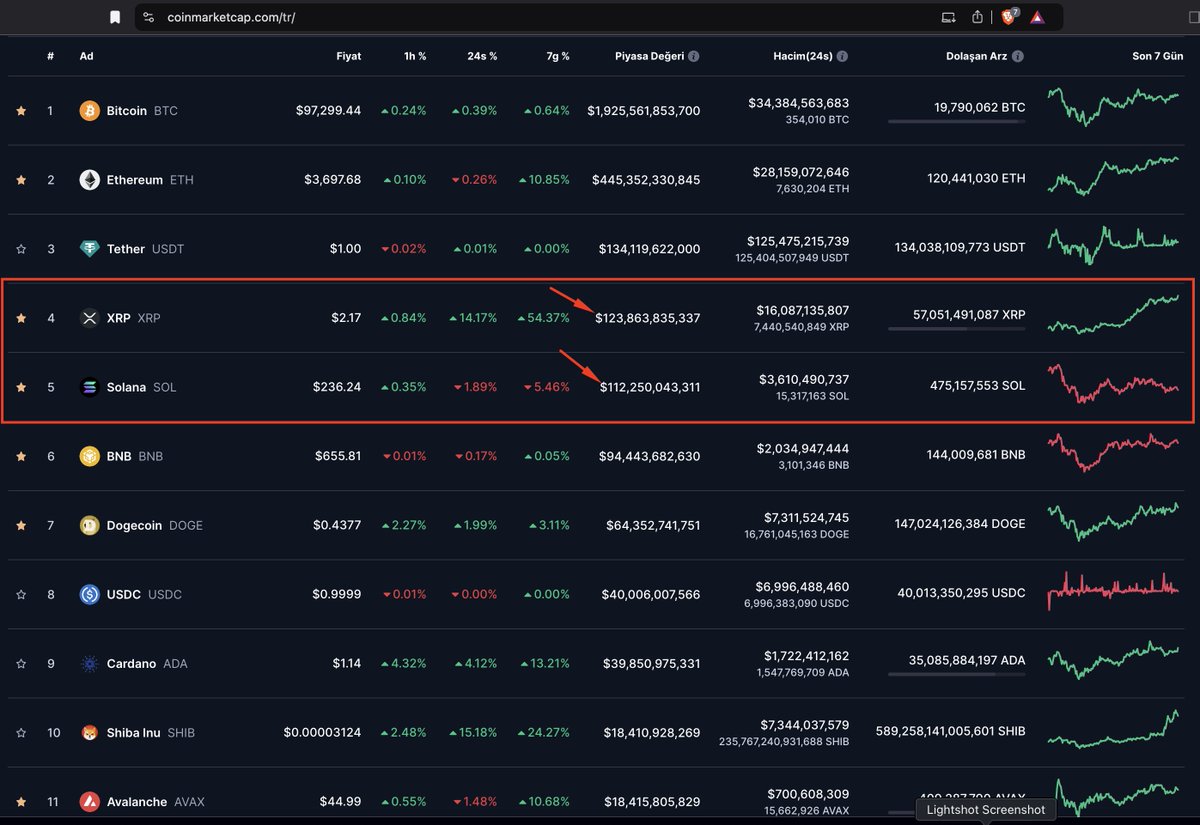Click the BNB logo icon
The height and width of the screenshot is (825, 1200).
(90, 456)
